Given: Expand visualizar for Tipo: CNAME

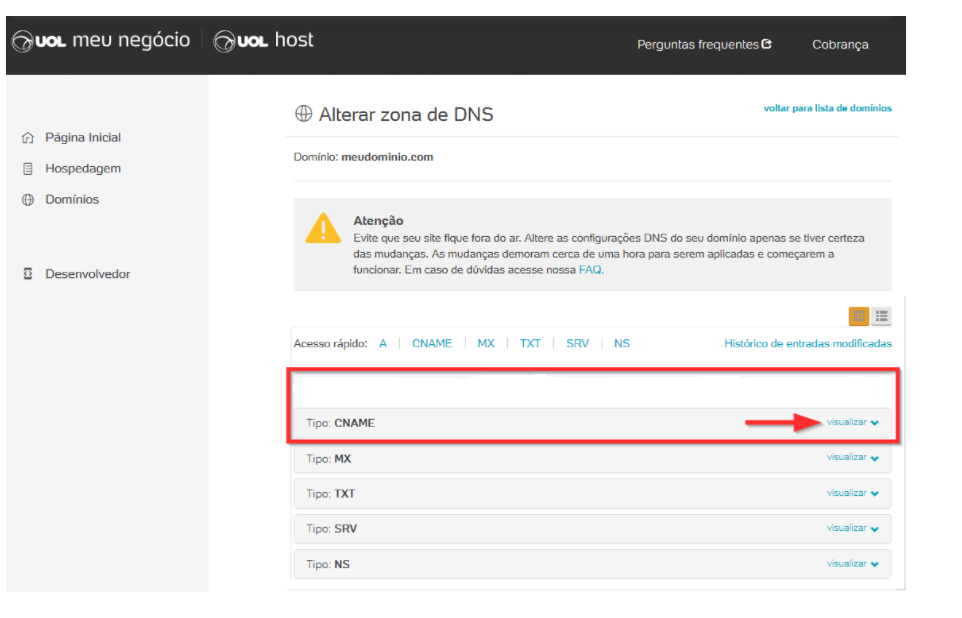Looking at the screenshot, I should pyautogui.click(x=853, y=422).
